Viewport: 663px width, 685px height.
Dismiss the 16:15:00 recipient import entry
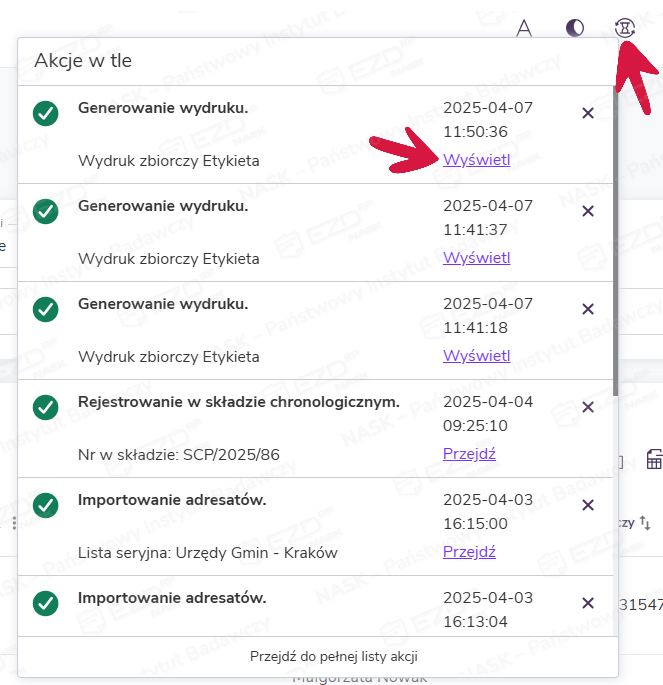[588, 505]
